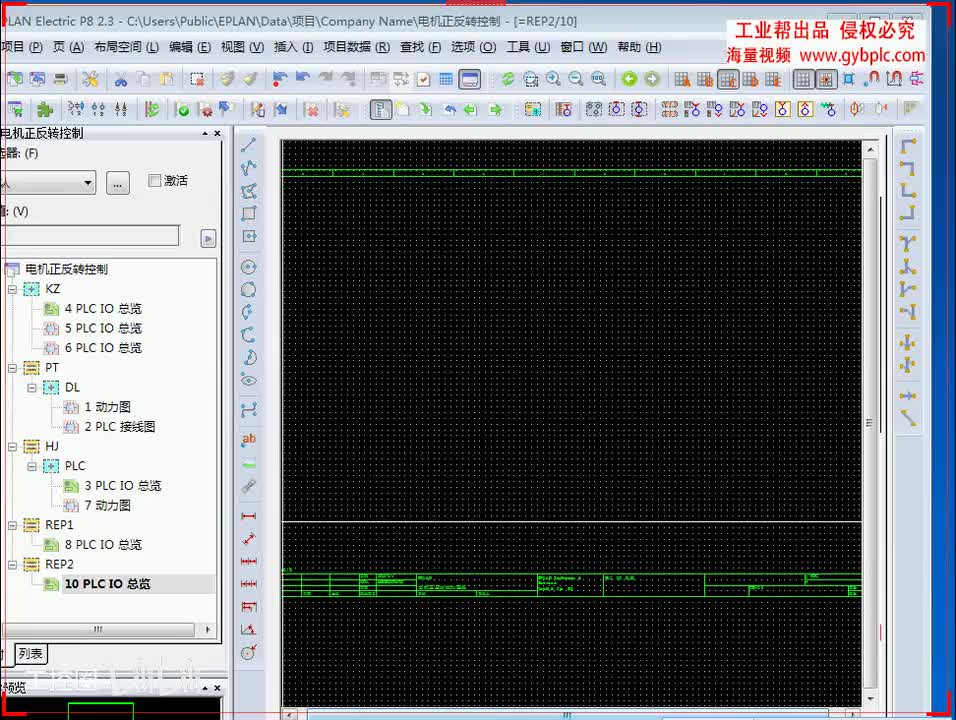Click the value input field
This screenshot has width=956, height=720.
point(90,235)
